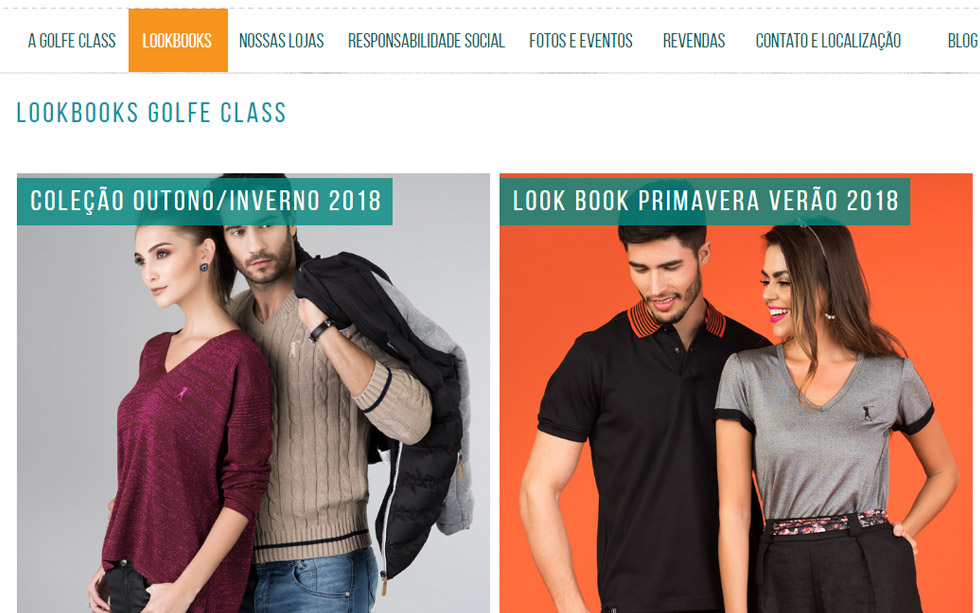Open Coleção Outono/Inverno 2018 title banner

click(205, 201)
